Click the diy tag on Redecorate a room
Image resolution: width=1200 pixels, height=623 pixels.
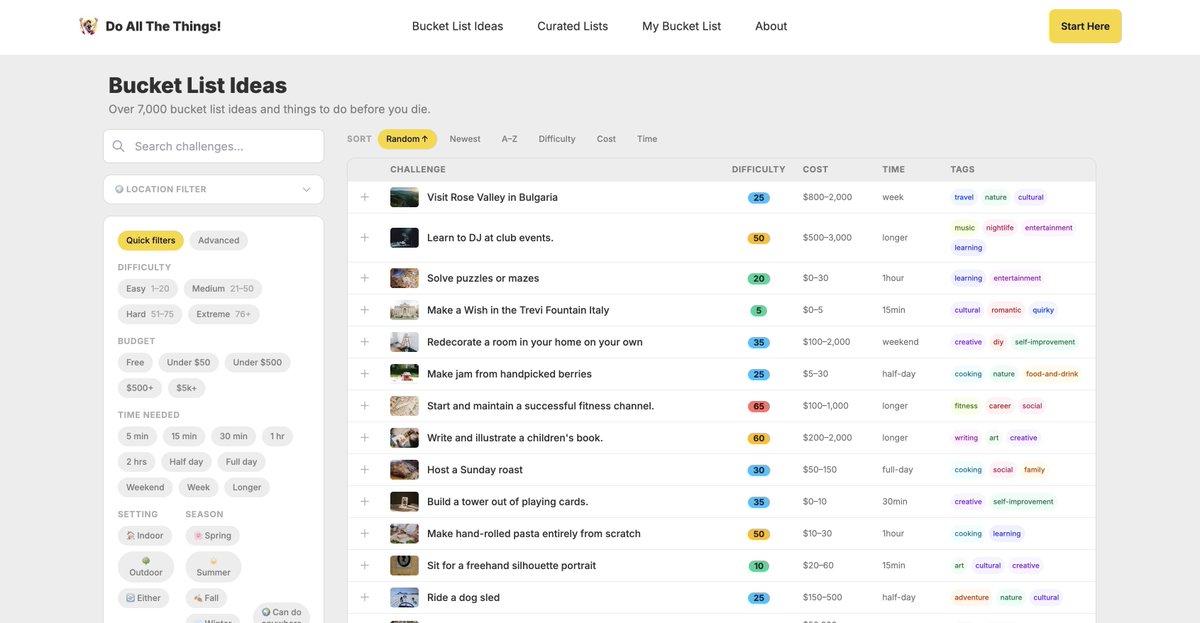click(998, 342)
